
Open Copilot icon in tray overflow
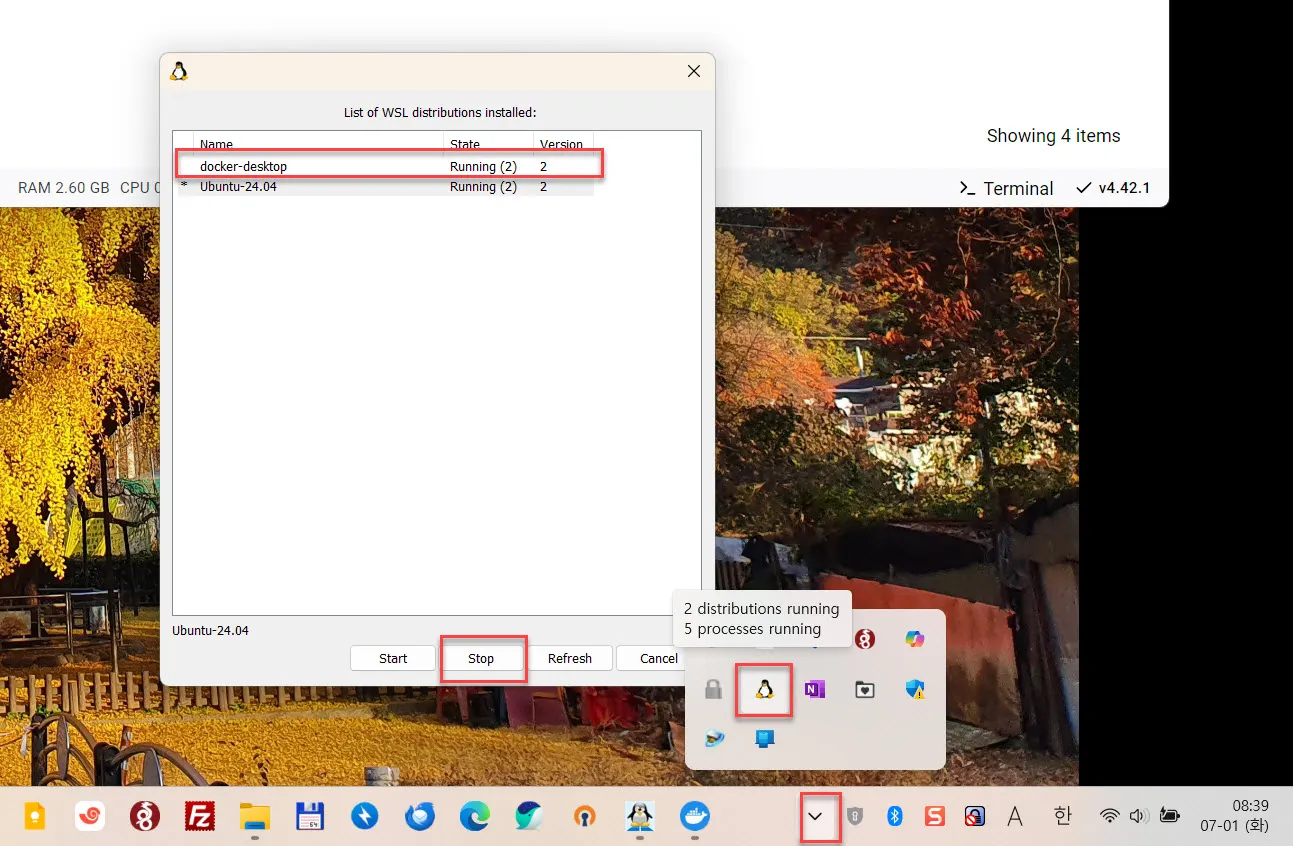pyautogui.click(x=914, y=638)
